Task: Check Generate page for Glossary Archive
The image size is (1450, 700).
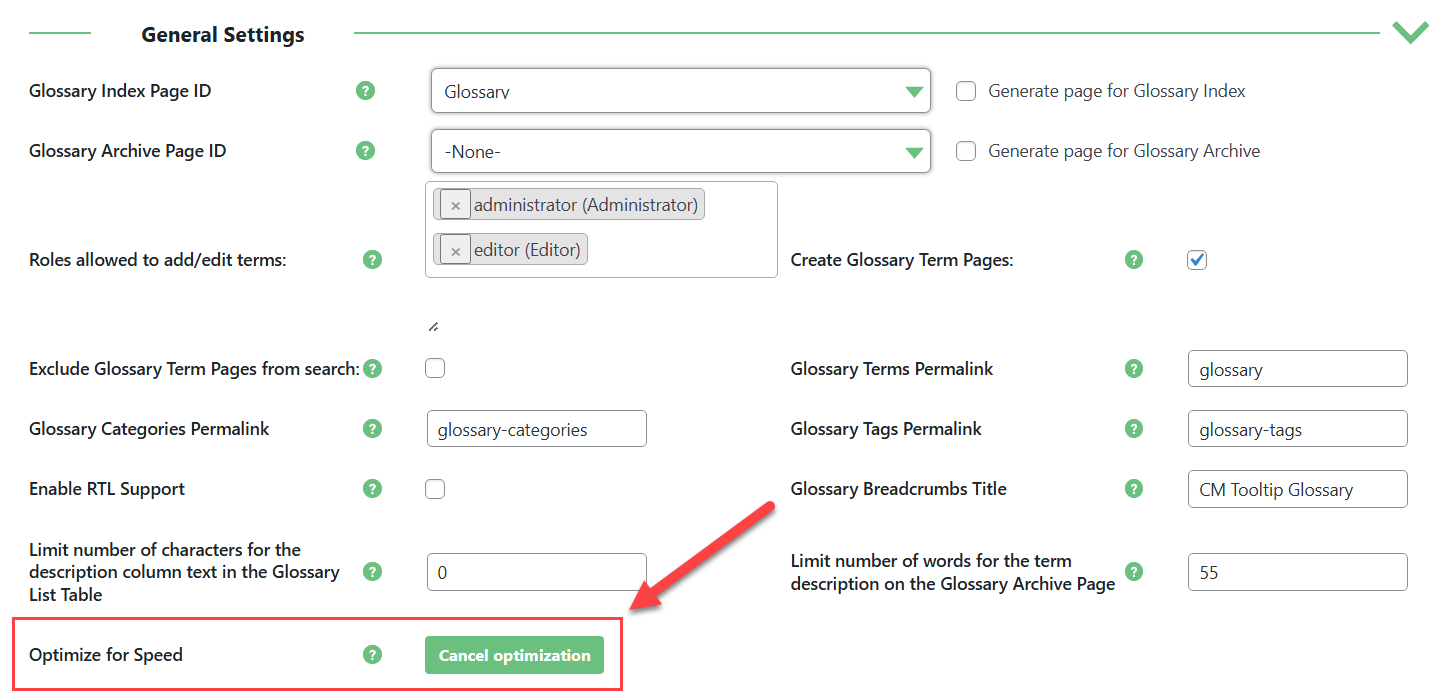Action: (966, 151)
